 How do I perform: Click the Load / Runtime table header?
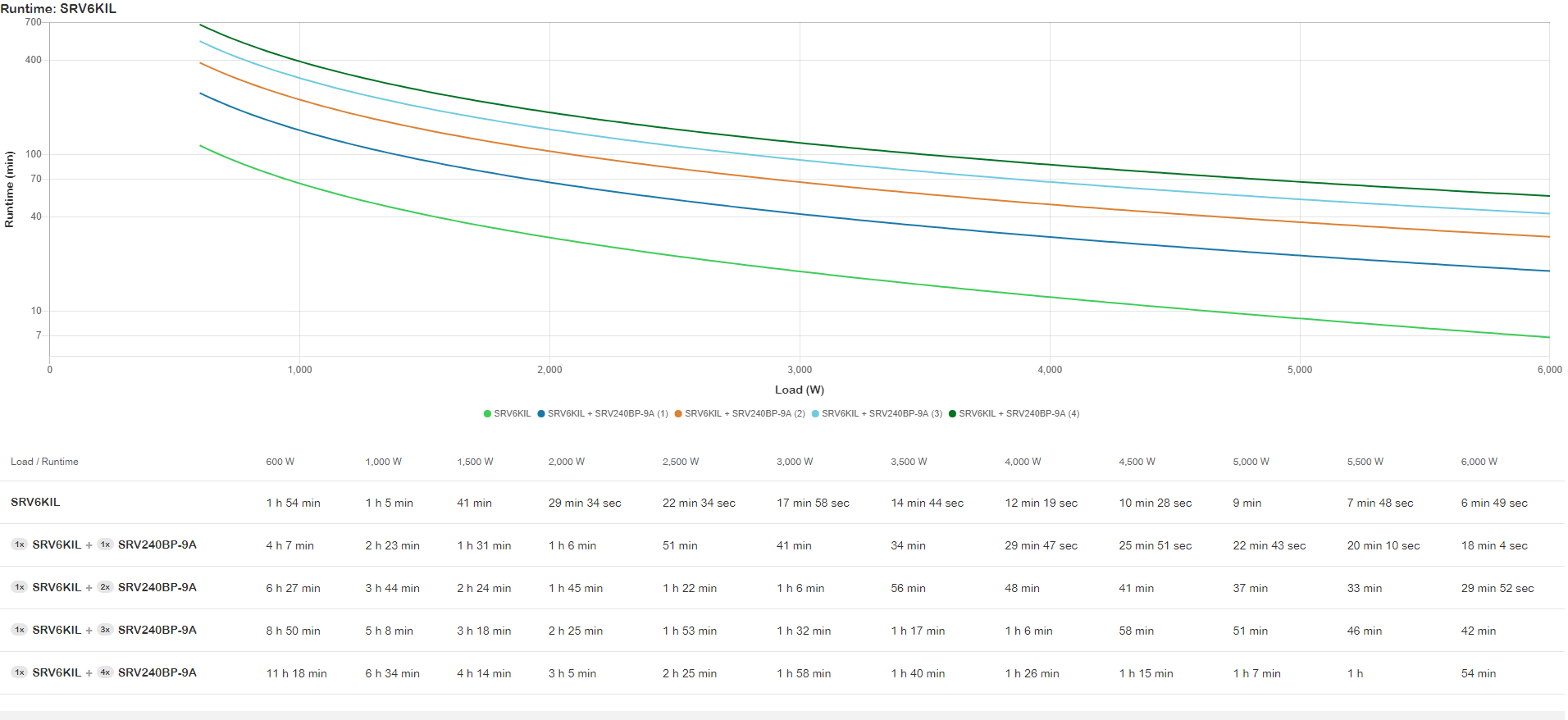(x=44, y=462)
